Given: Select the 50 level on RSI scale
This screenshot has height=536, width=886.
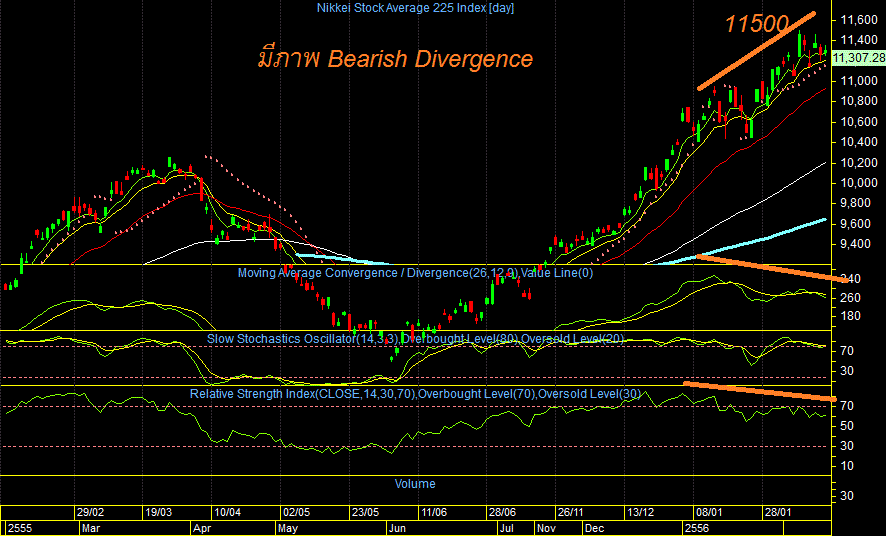Looking at the screenshot, I should (x=846, y=426).
